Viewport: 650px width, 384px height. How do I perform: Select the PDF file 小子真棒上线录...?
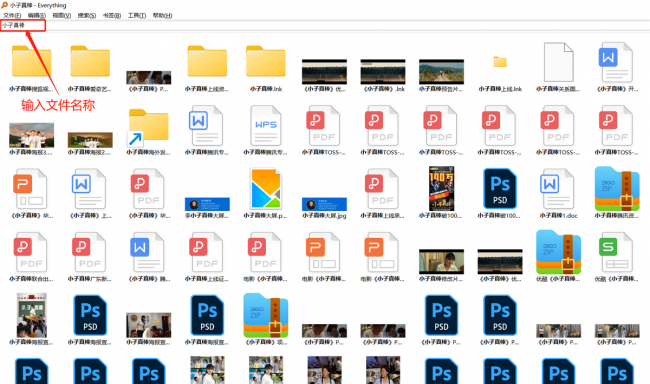click(381, 189)
